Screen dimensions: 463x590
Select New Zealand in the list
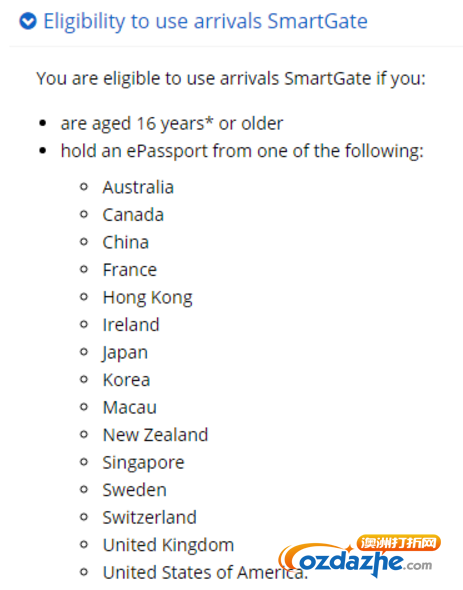(155, 435)
